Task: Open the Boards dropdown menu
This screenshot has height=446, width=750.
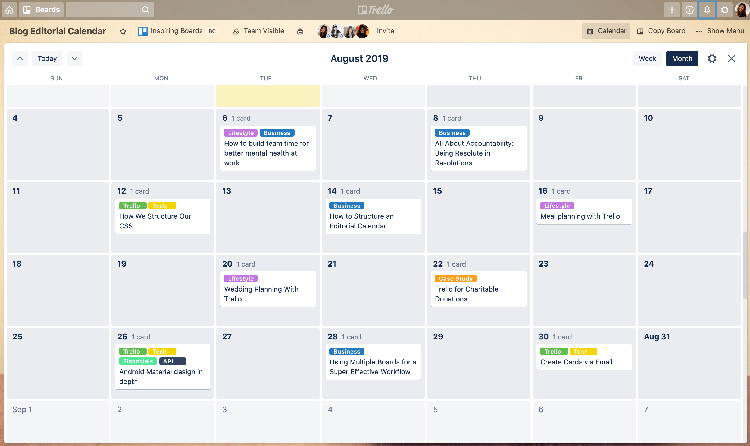Action: [42, 9]
